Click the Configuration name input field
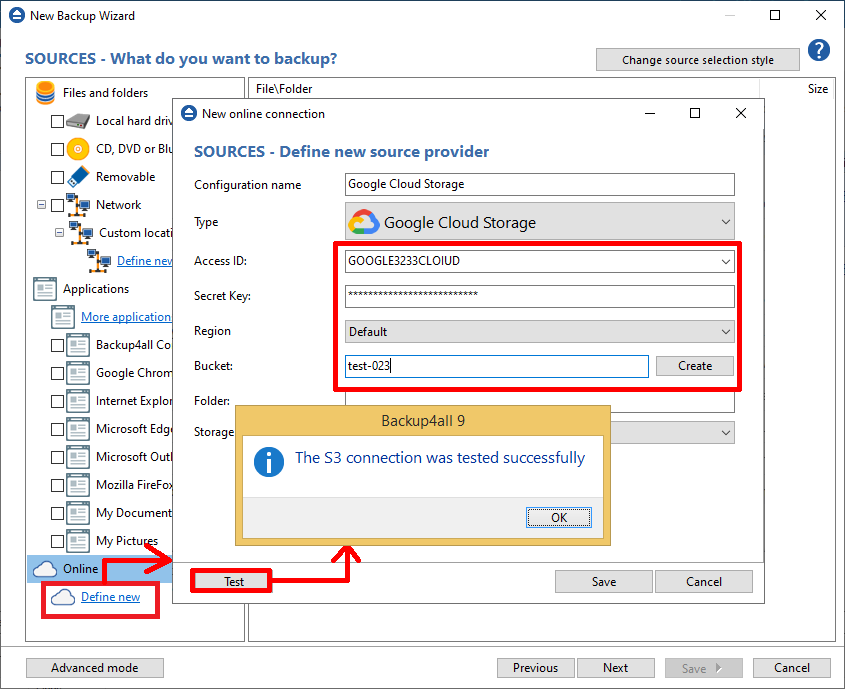Viewport: 845px width, 689px height. 539,184
